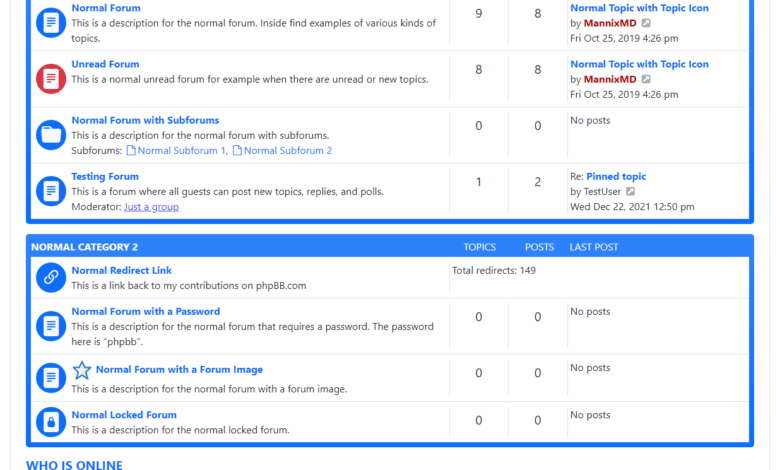View MannixMD profile in Normal Forum row

tap(609, 23)
